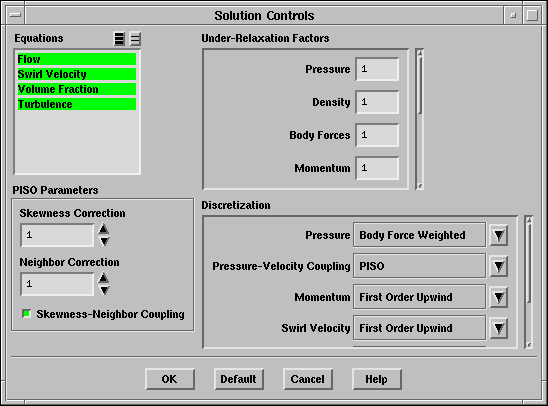This screenshot has width=548, height=406.
Task: Click the Density under-relaxation field
Action: tap(377, 102)
